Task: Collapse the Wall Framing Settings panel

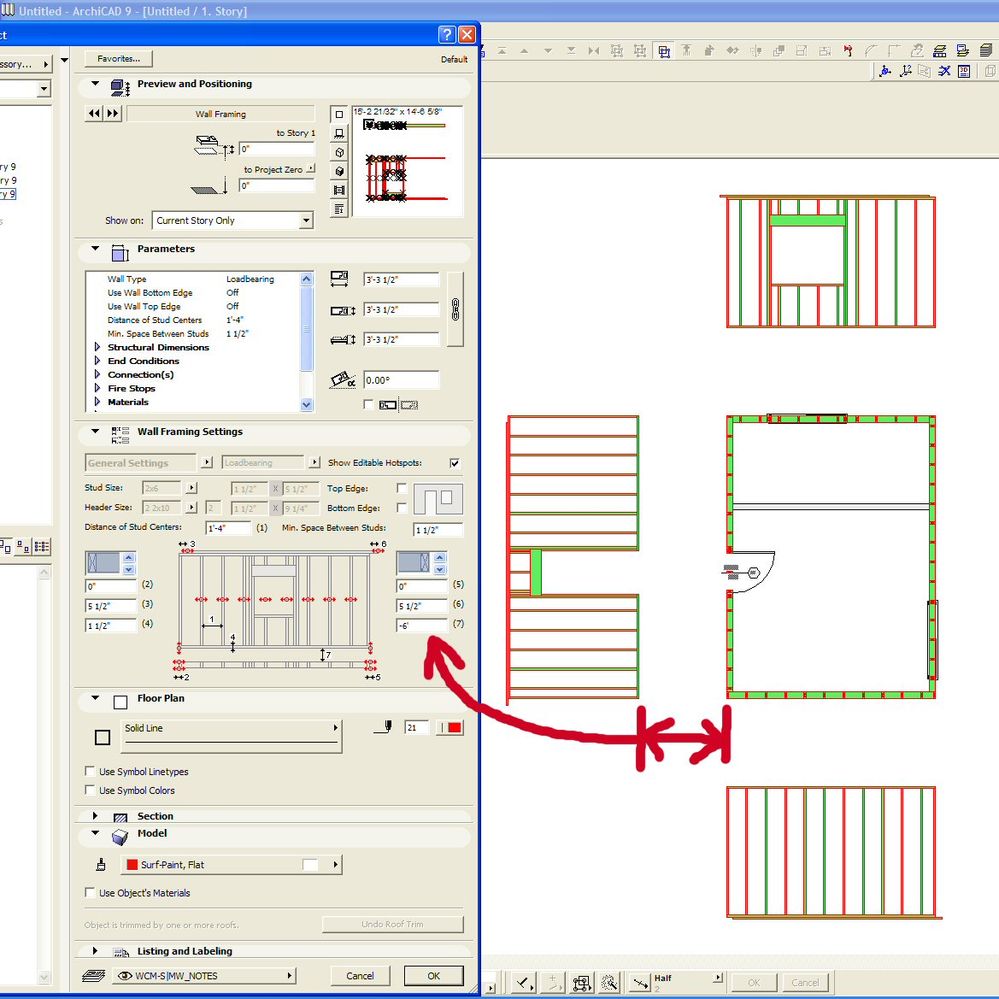Action: [x=96, y=431]
